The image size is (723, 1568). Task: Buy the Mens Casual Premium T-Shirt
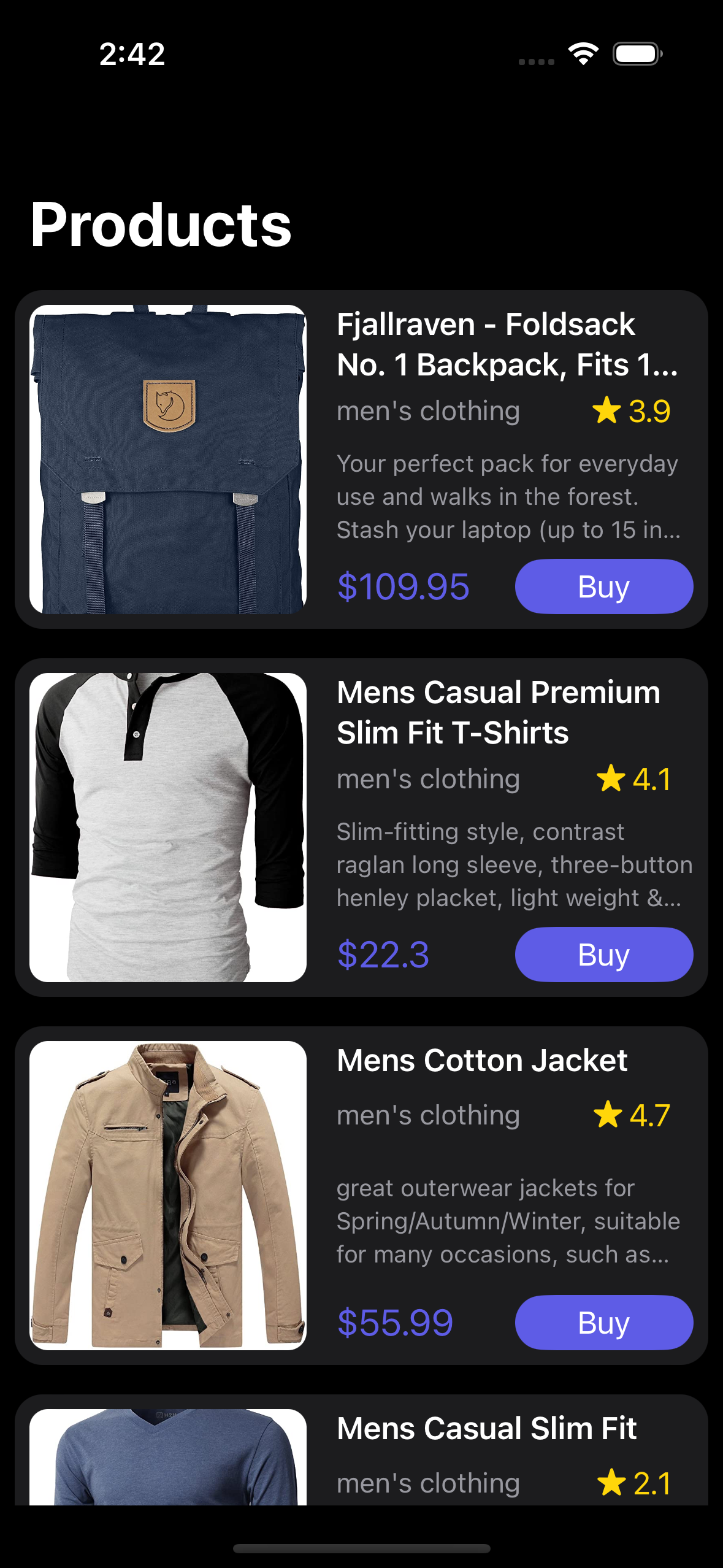(604, 955)
